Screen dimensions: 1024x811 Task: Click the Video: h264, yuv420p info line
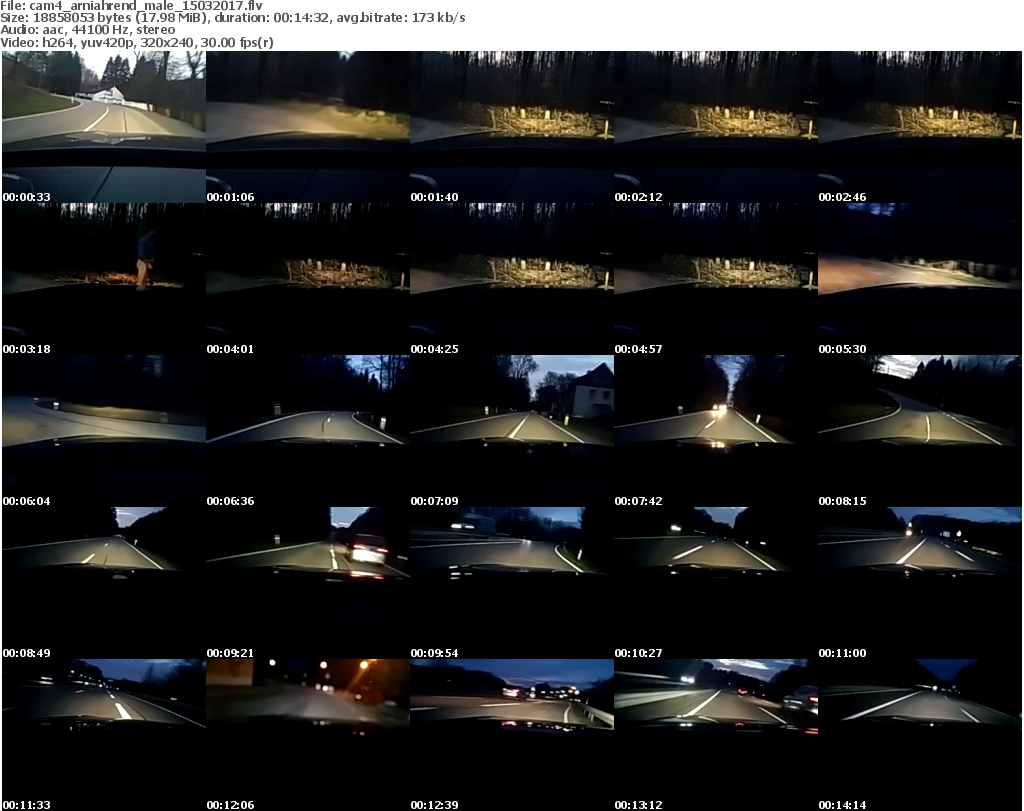[136, 42]
